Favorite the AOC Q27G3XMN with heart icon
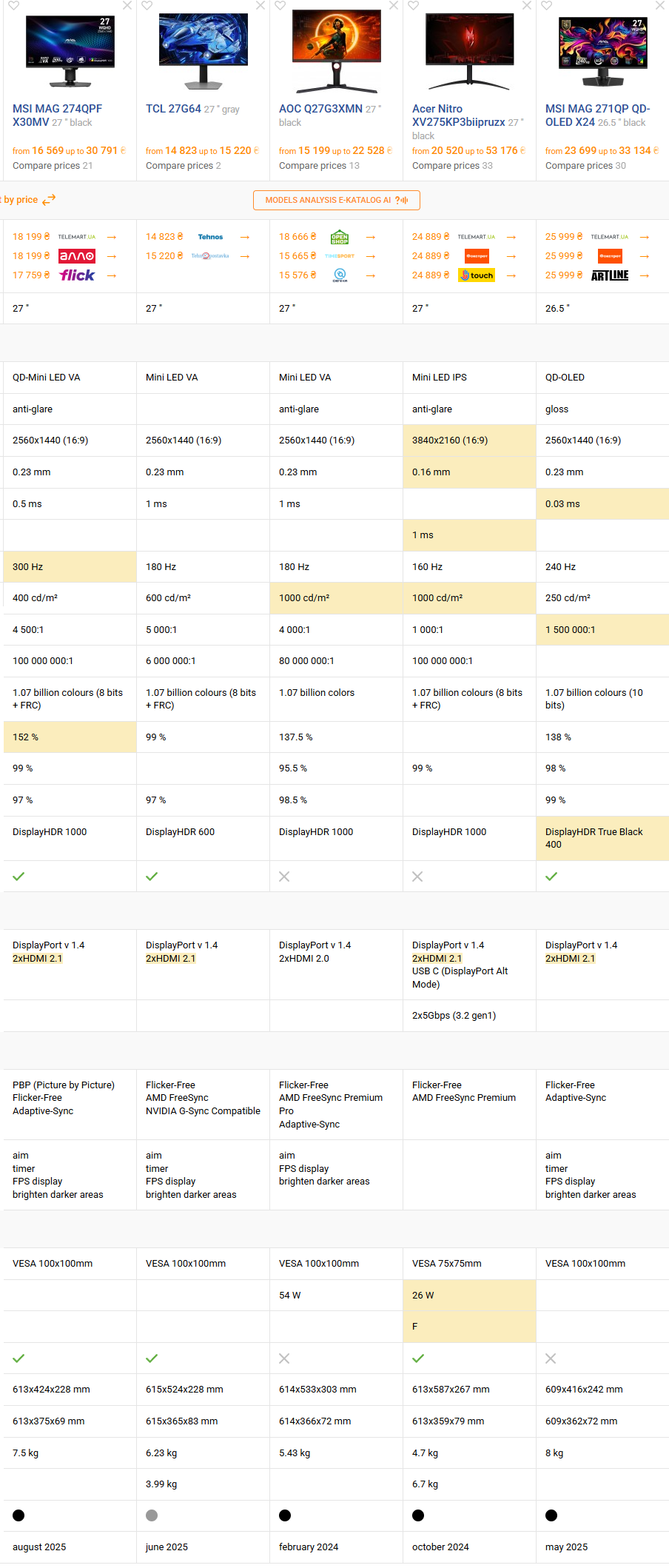 pyautogui.click(x=280, y=5)
